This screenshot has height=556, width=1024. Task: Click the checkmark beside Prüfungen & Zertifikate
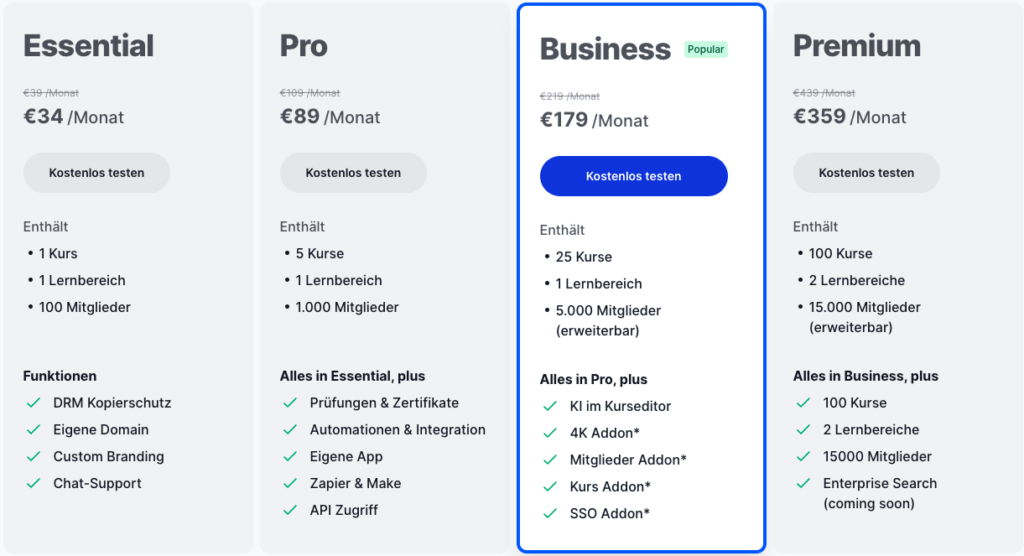pos(290,403)
